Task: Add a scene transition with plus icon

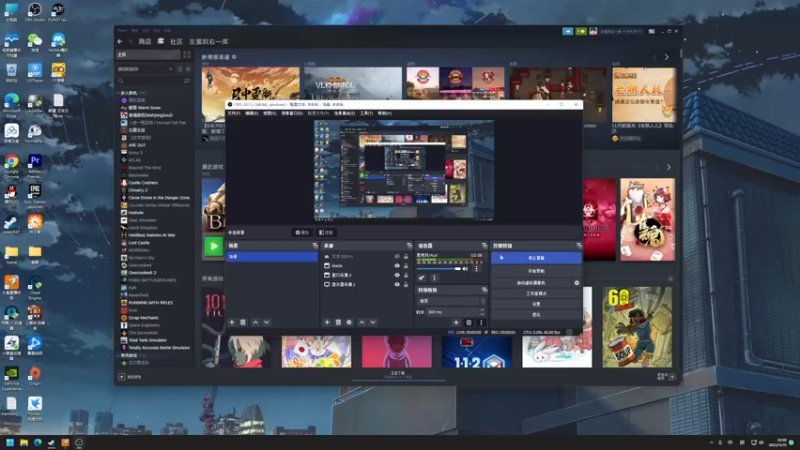Action: [456, 322]
